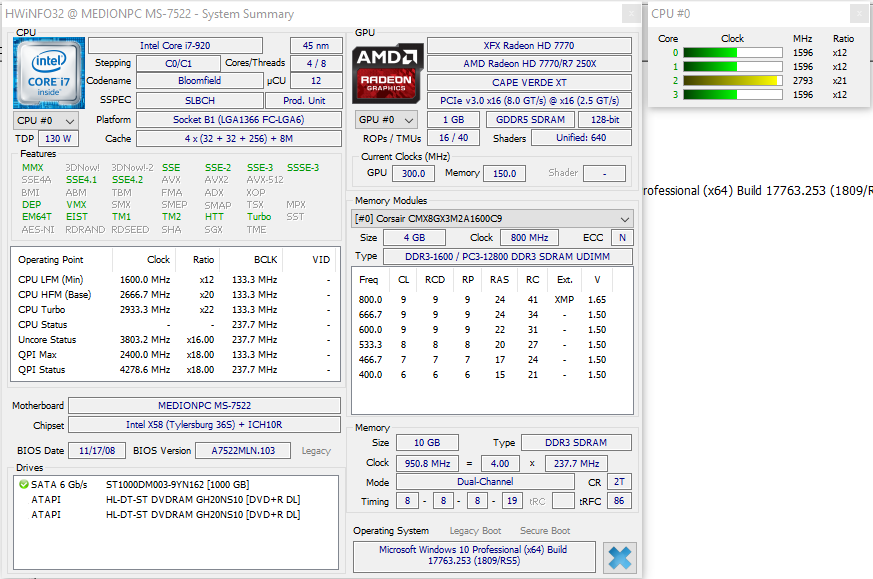This screenshot has width=873, height=579.
Task: Click the PCIe v3.0 x16 link field
Action: tap(529, 101)
